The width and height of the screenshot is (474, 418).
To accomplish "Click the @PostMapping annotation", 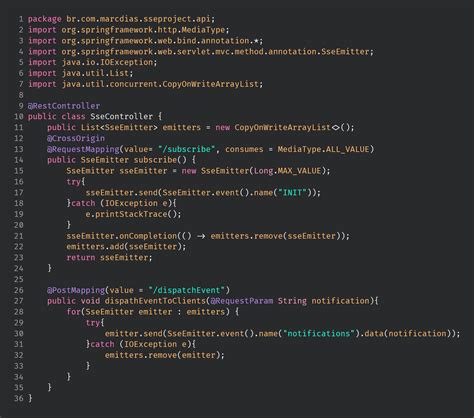I will pyautogui.click(x=76, y=290).
